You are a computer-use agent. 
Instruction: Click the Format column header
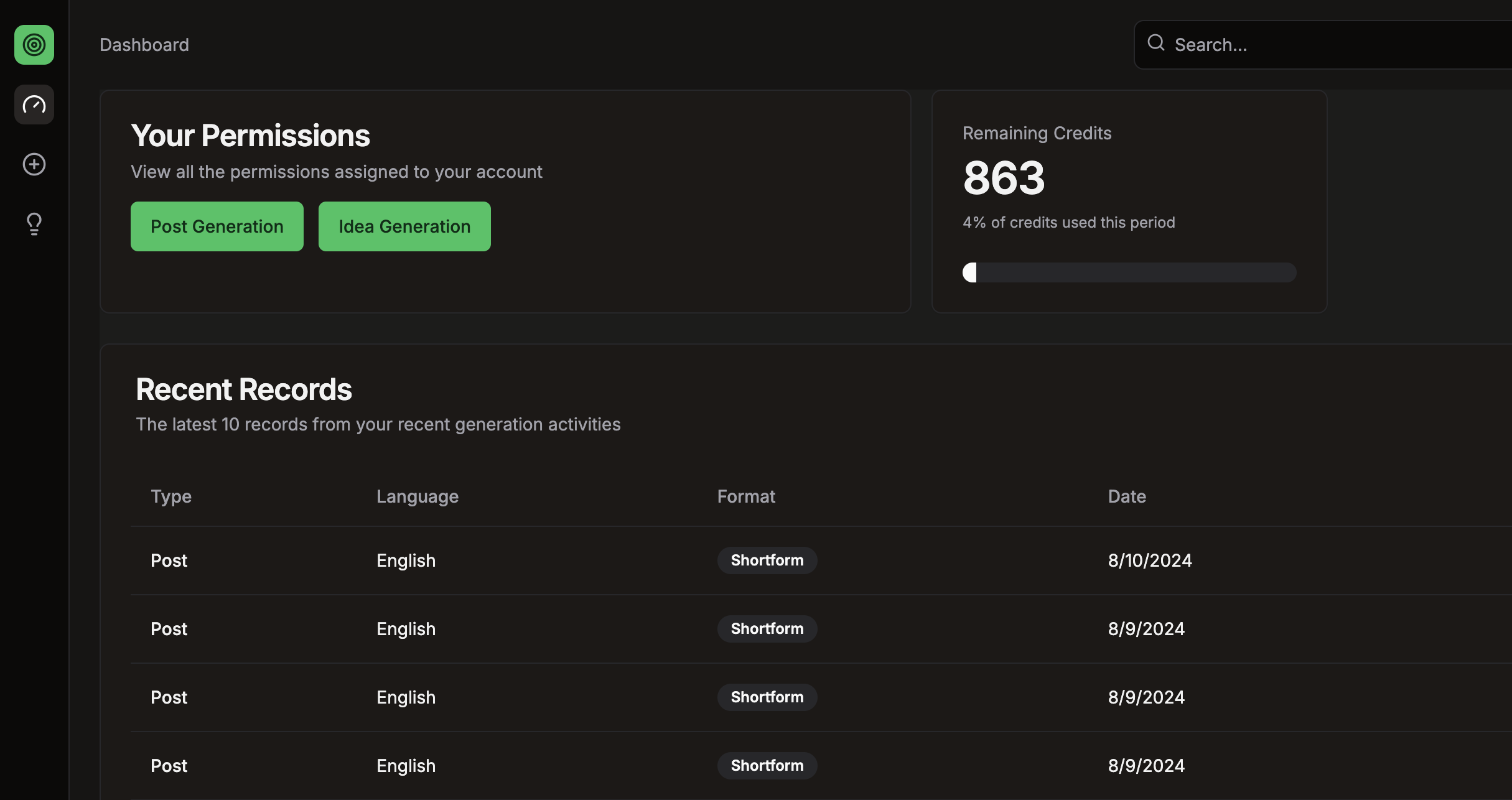(746, 496)
